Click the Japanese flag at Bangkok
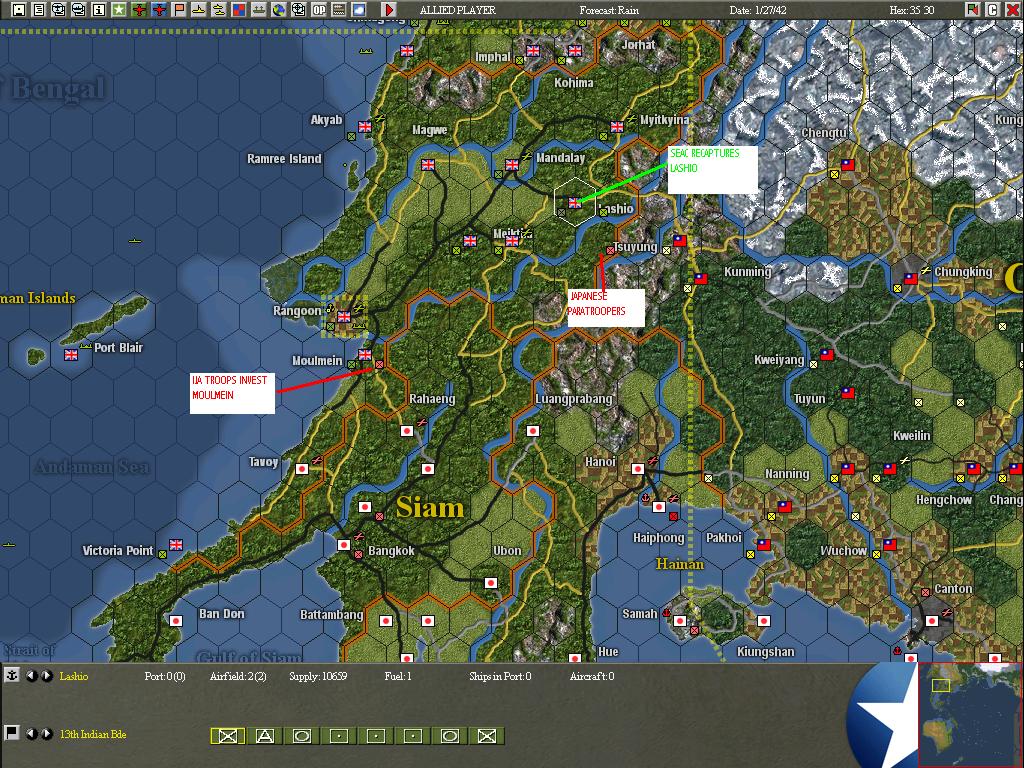This screenshot has height=768, width=1024. (x=344, y=545)
